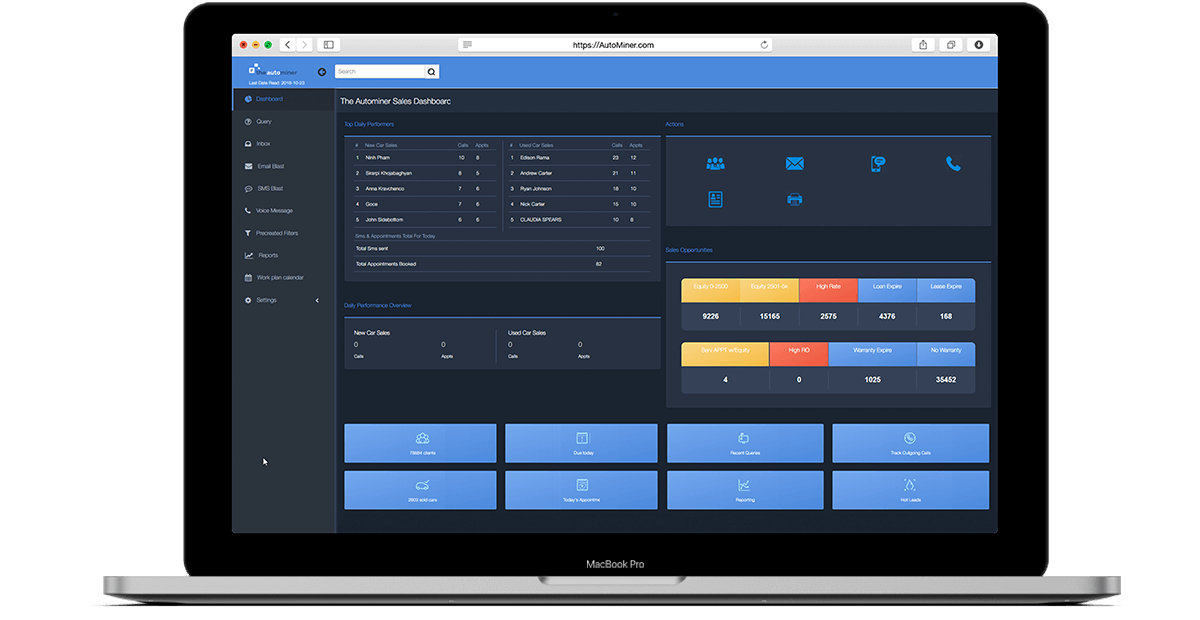
Task: Click the contact card icon in Actions
Action: click(x=715, y=199)
